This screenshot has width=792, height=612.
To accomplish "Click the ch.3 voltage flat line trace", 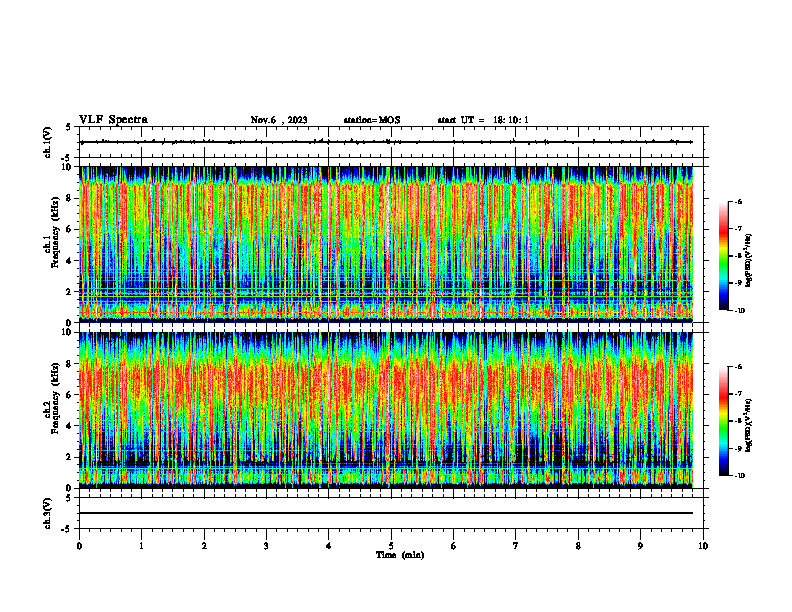I will pos(386,513).
